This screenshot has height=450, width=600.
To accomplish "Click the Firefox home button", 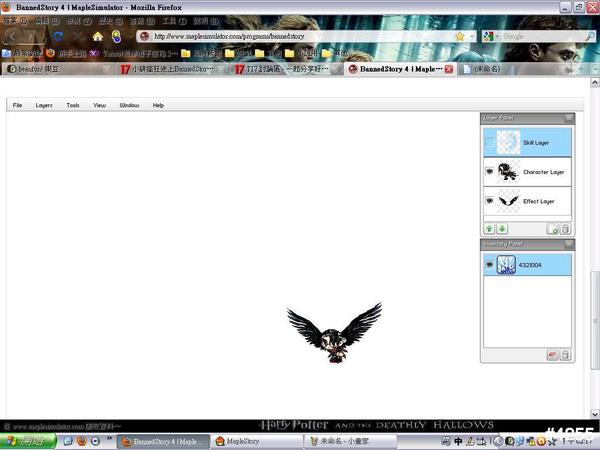I will click(x=98, y=36).
